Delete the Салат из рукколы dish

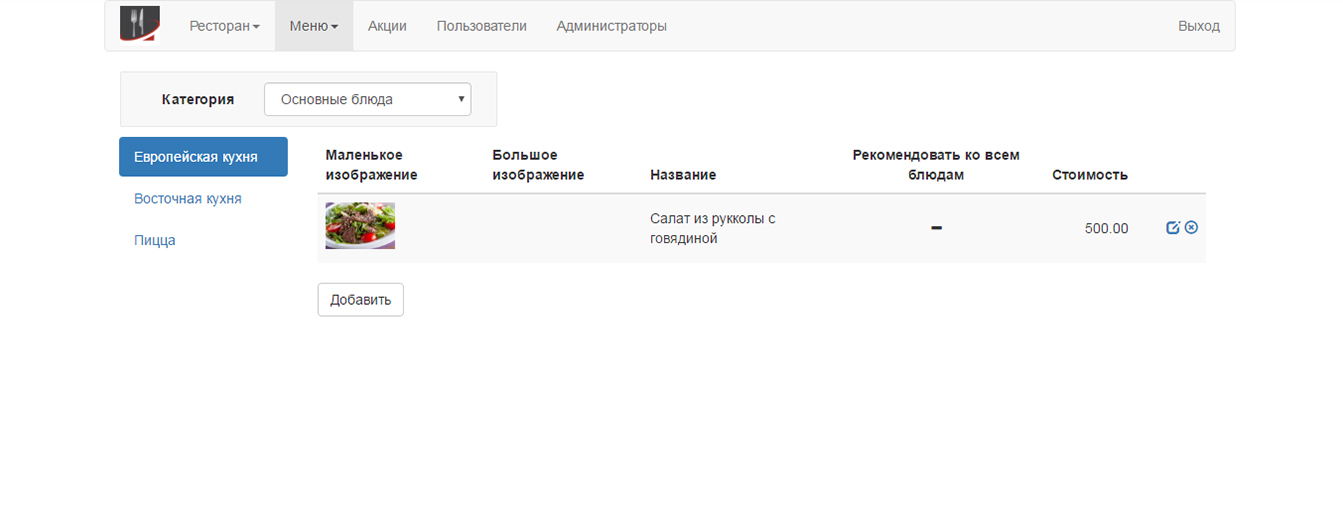[x=1191, y=228]
